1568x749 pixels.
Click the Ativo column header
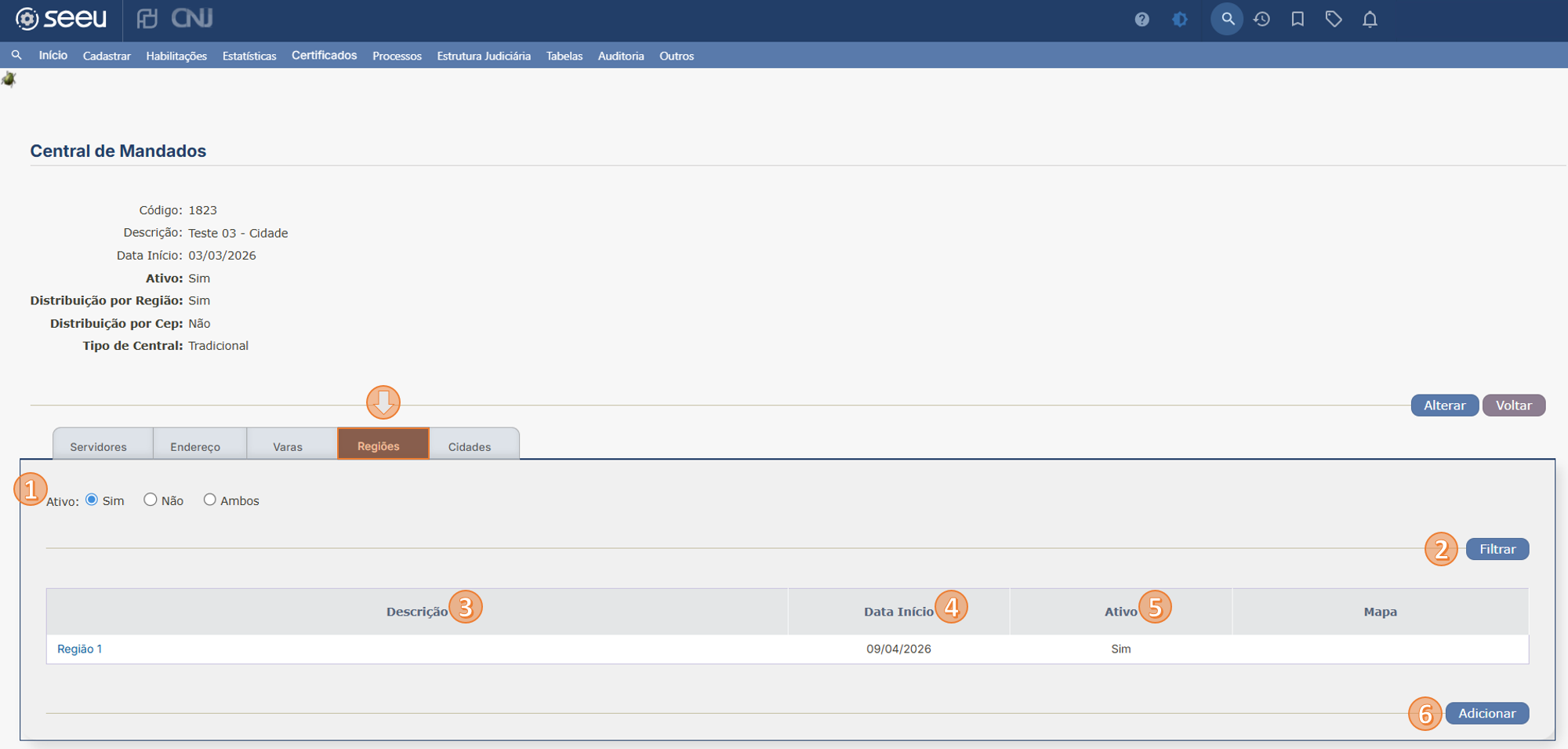(x=1120, y=612)
